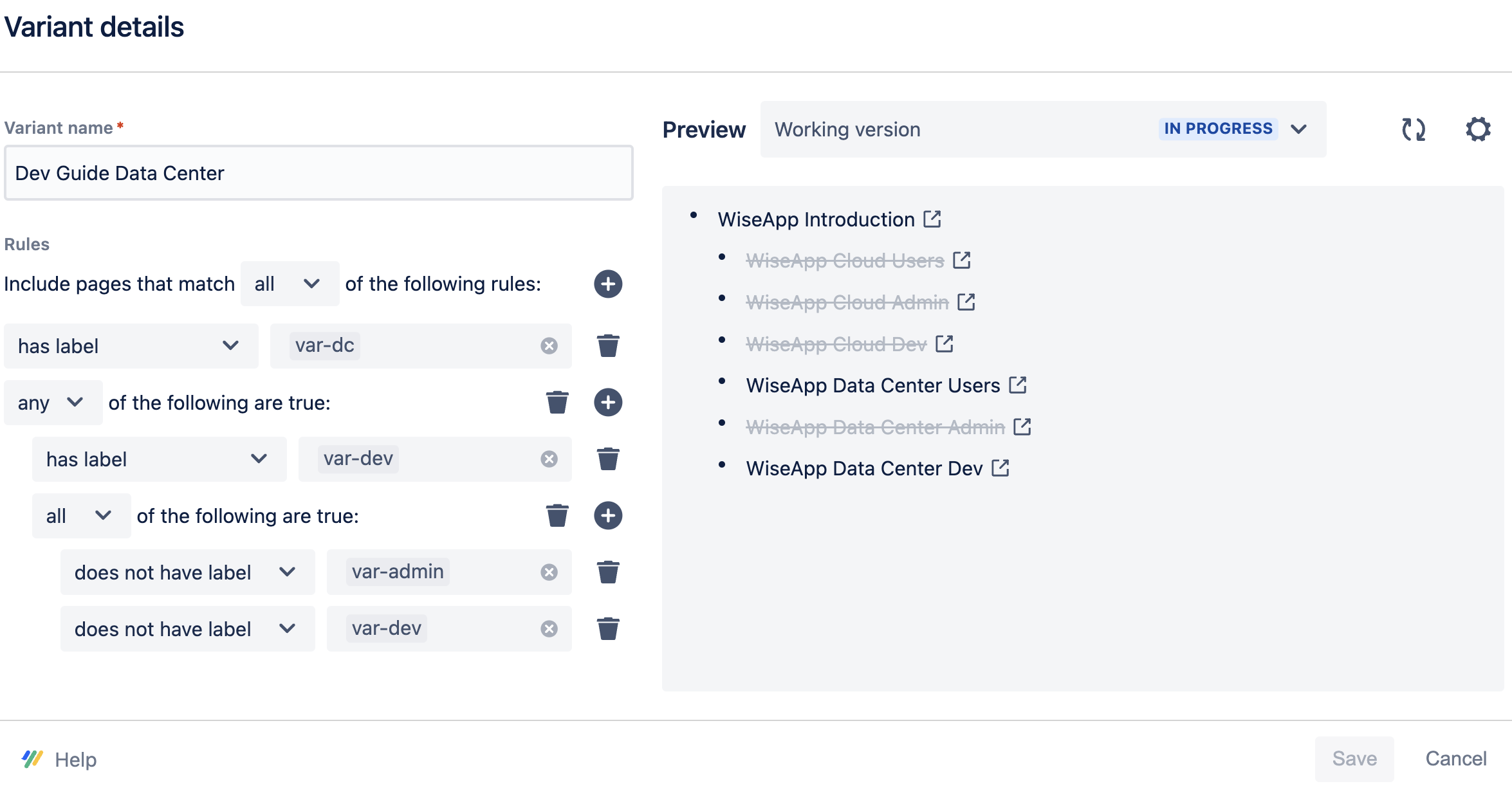Add a rule to top-level rules
The height and width of the screenshot is (786, 1512).
[607, 284]
